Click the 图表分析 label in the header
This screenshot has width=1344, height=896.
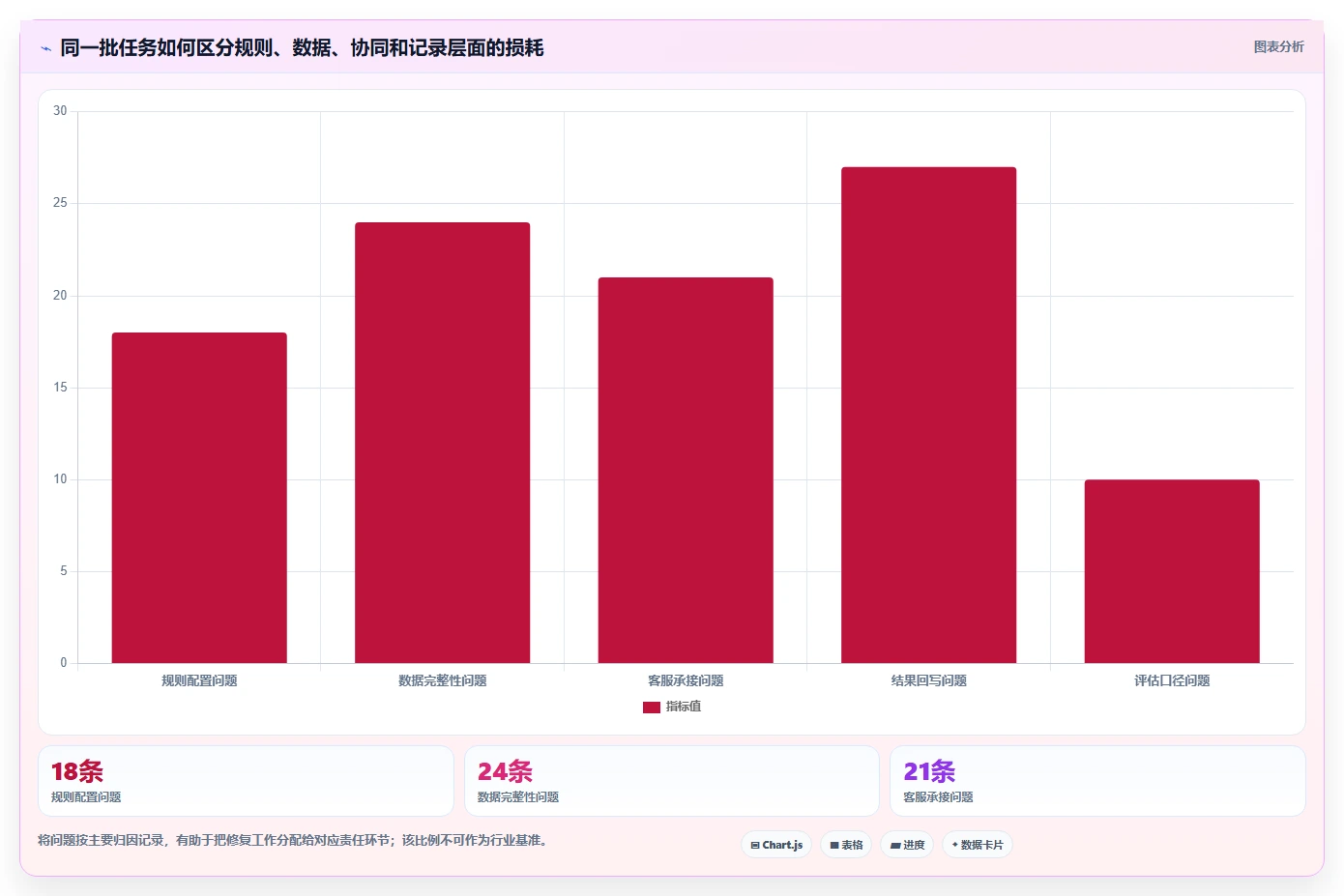pos(1278,46)
